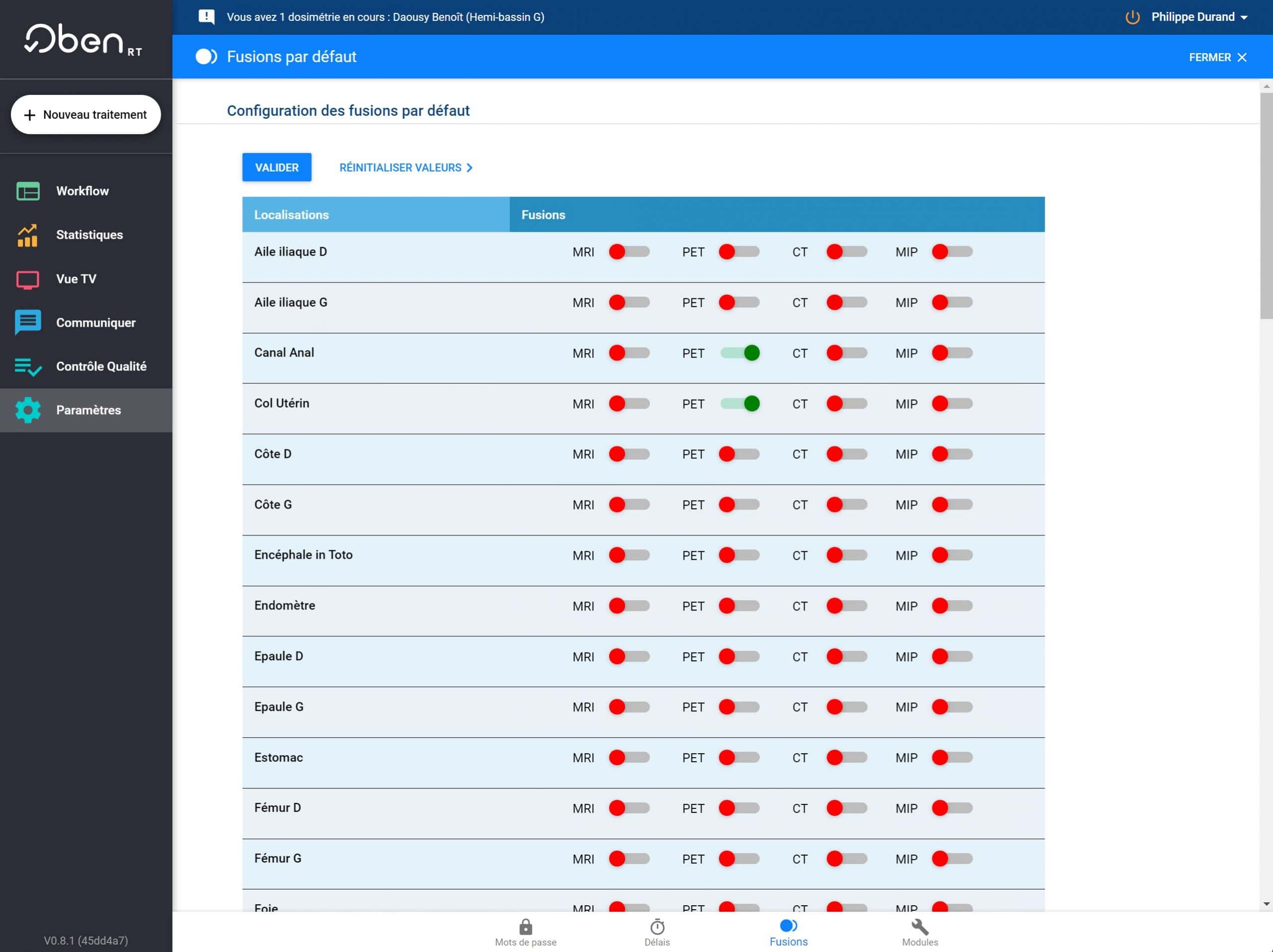The height and width of the screenshot is (952, 1273).
Task: Click the Statistiques chart icon
Action: pos(28,235)
